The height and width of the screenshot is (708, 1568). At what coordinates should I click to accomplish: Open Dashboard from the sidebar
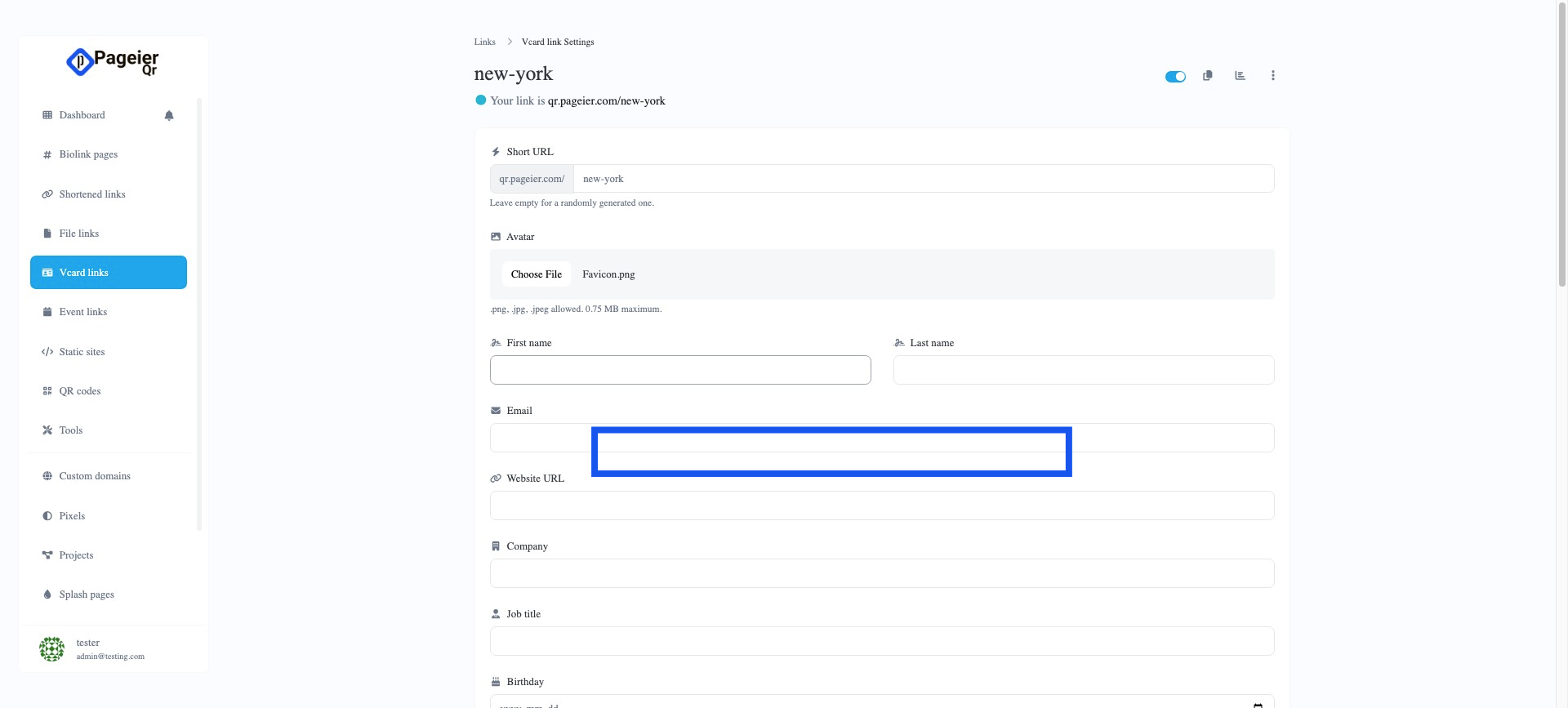point(82,115)
